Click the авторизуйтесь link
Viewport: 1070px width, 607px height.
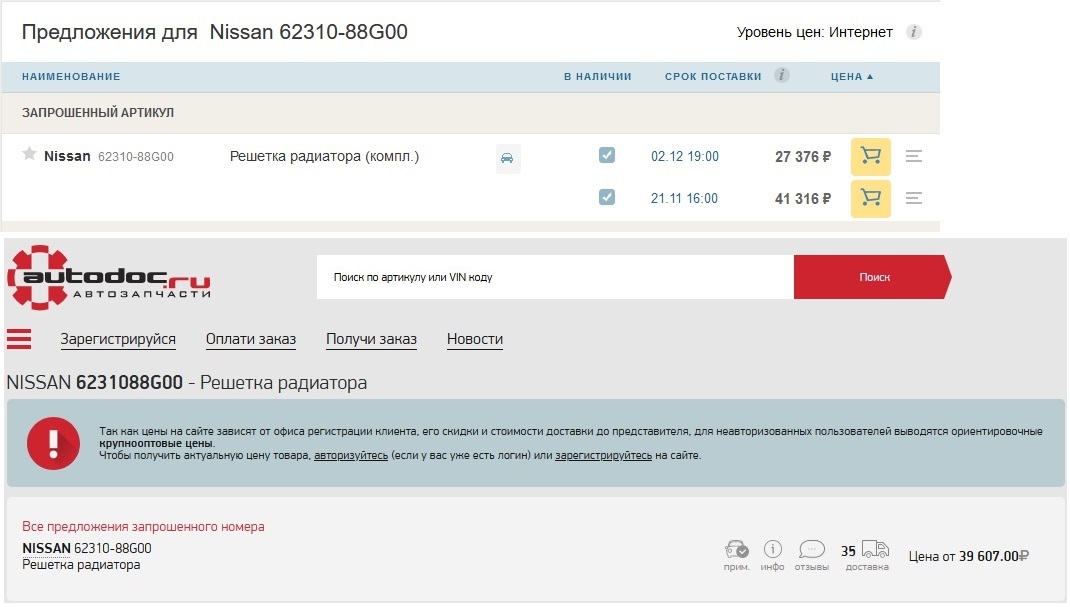pyautogui.click(x=351, y=456)
